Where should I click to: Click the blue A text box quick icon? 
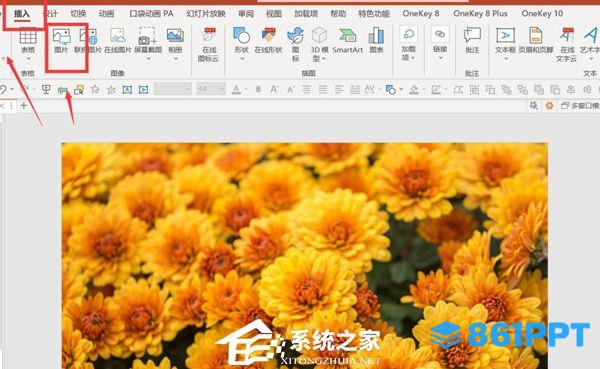(x=127, y=90)
